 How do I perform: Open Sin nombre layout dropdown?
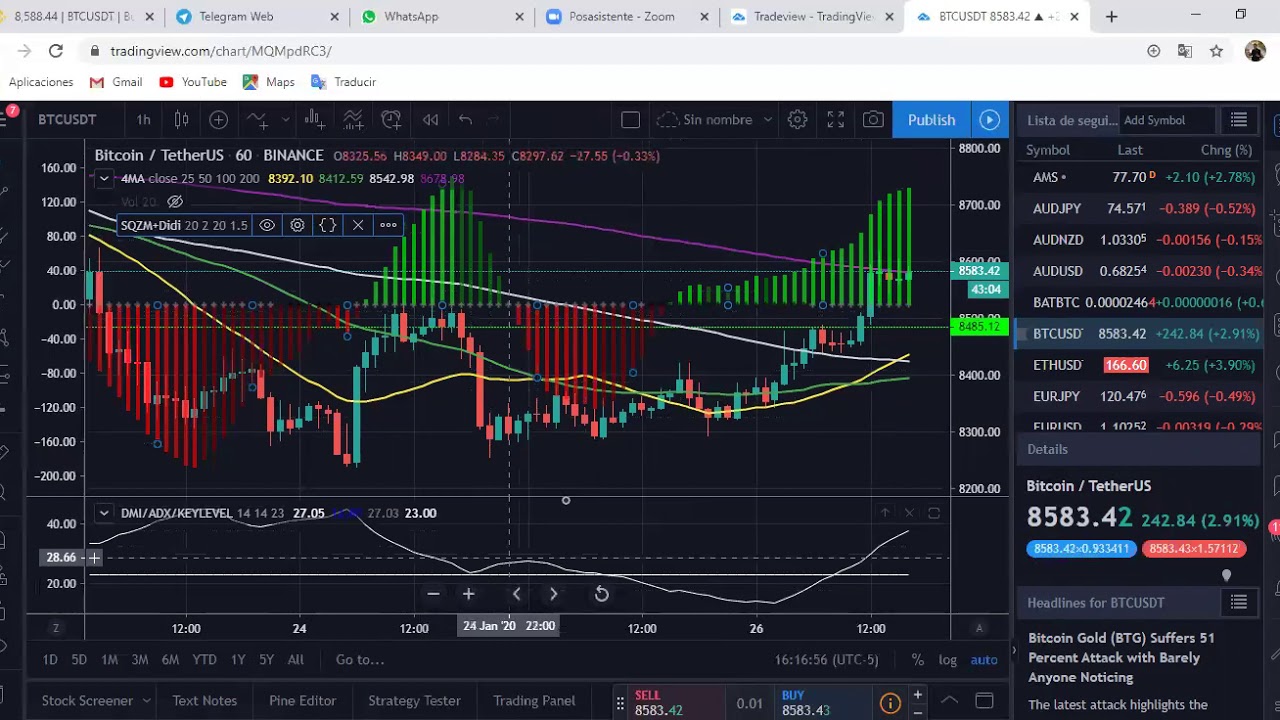[x=767, y=120]
